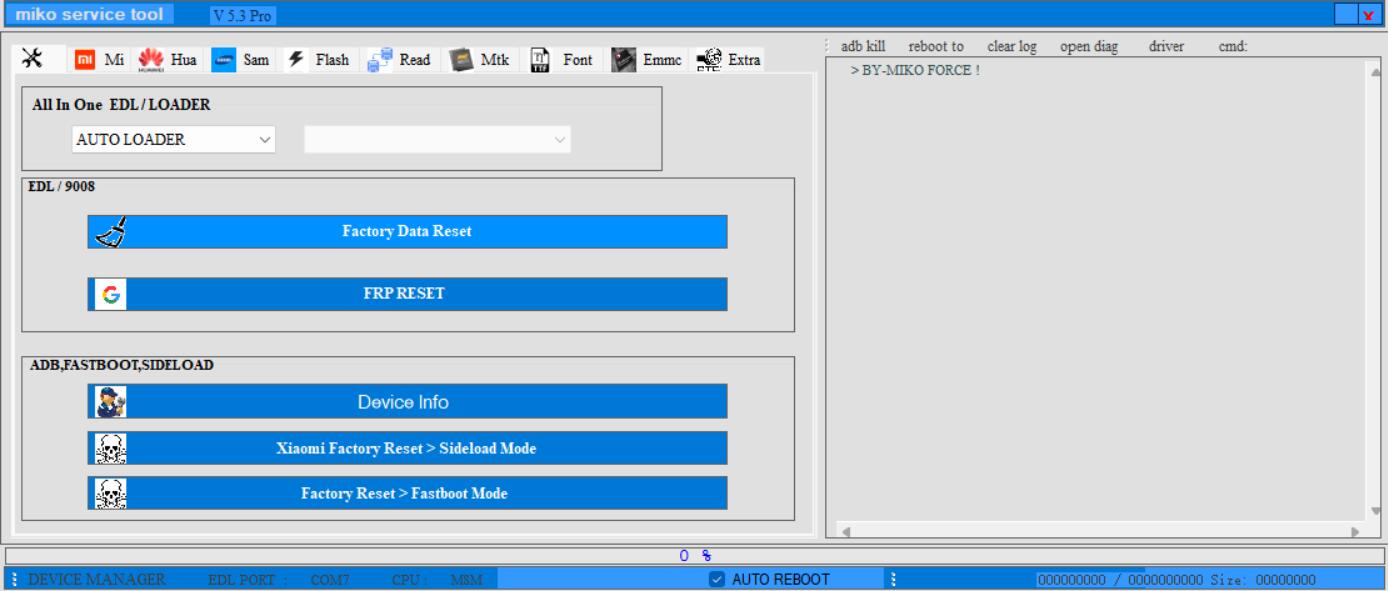
Task: Click the Device Info button
Action: 407,402
